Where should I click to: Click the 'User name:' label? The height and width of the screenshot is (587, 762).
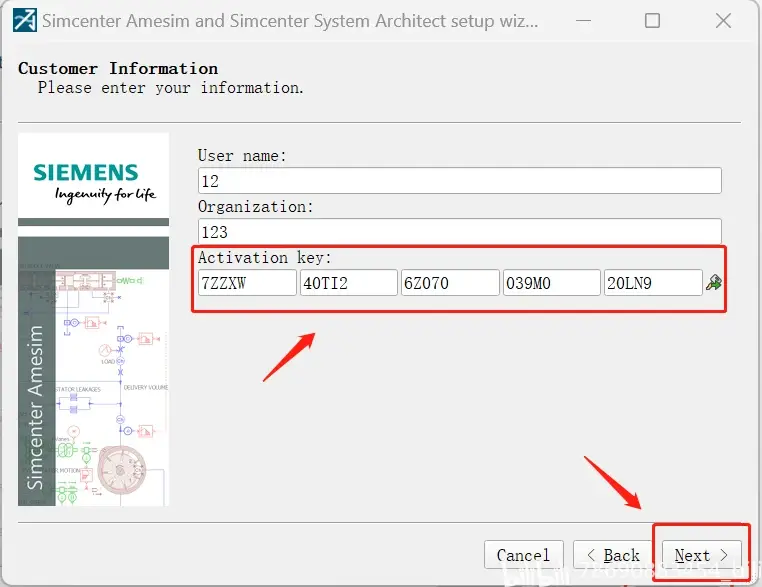click(x=242, y=155)
